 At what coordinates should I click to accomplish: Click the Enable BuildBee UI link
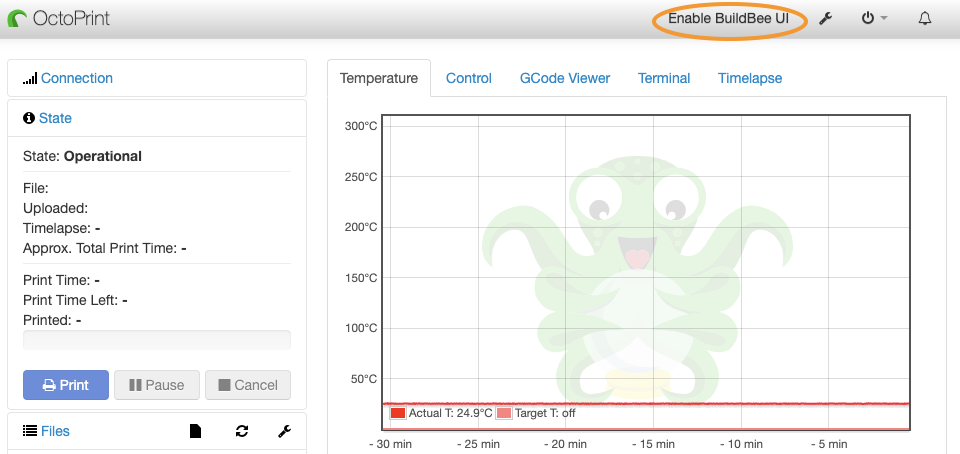pos(728,18)
